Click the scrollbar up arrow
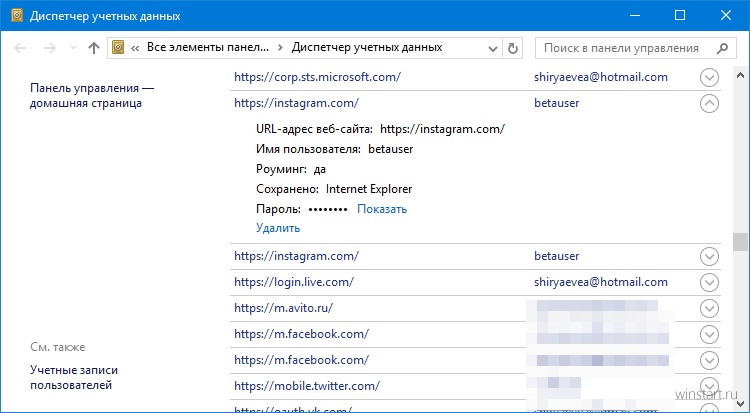750x413 pixels. (x=740, y=75)
